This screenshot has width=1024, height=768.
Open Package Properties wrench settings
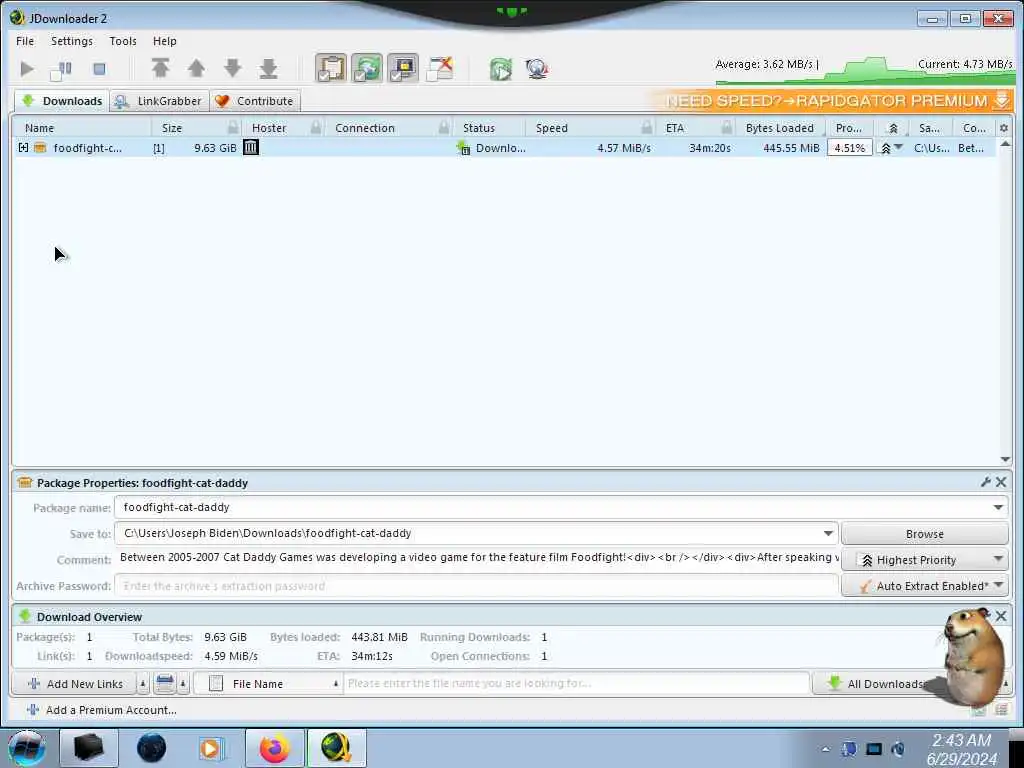(x=985, y=482)
